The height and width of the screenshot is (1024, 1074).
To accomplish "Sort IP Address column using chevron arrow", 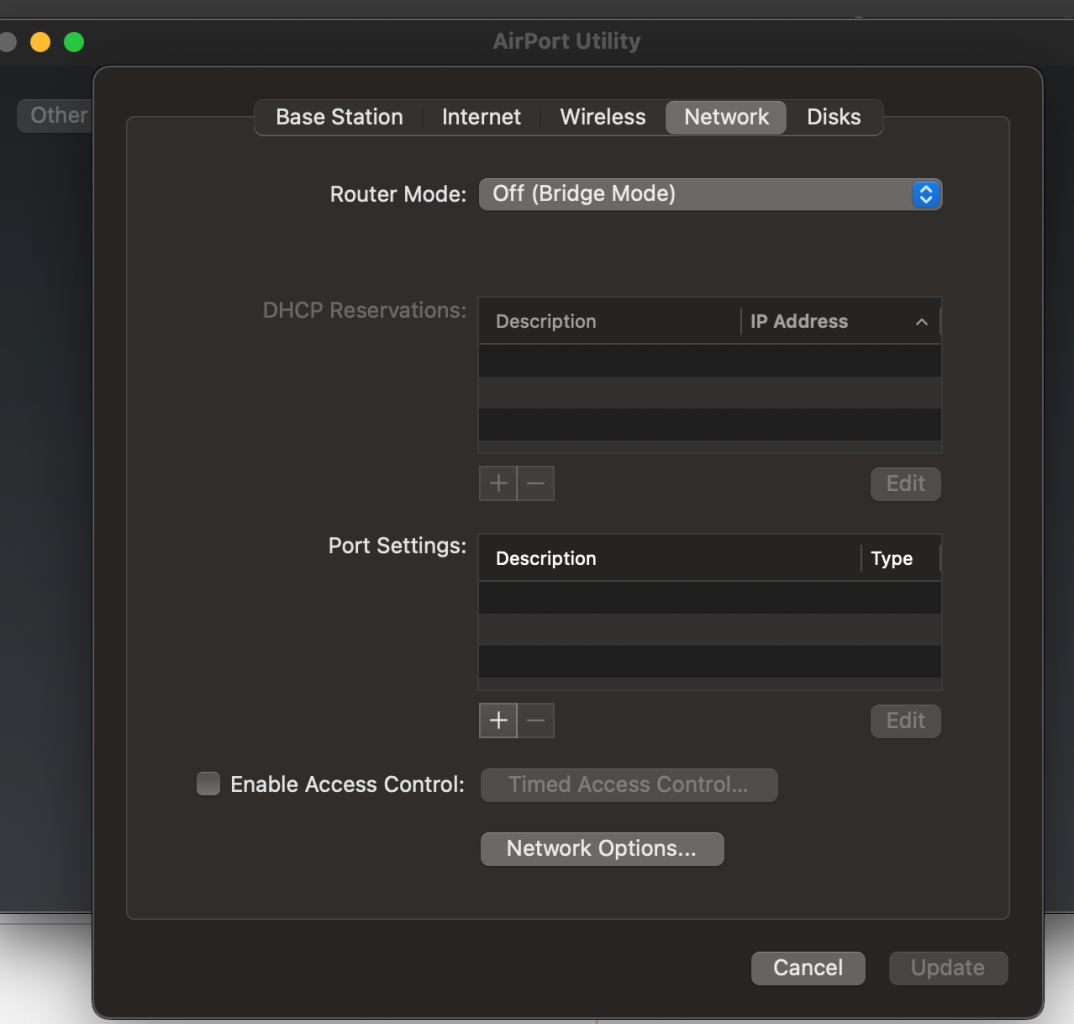I will click(922, 322).
